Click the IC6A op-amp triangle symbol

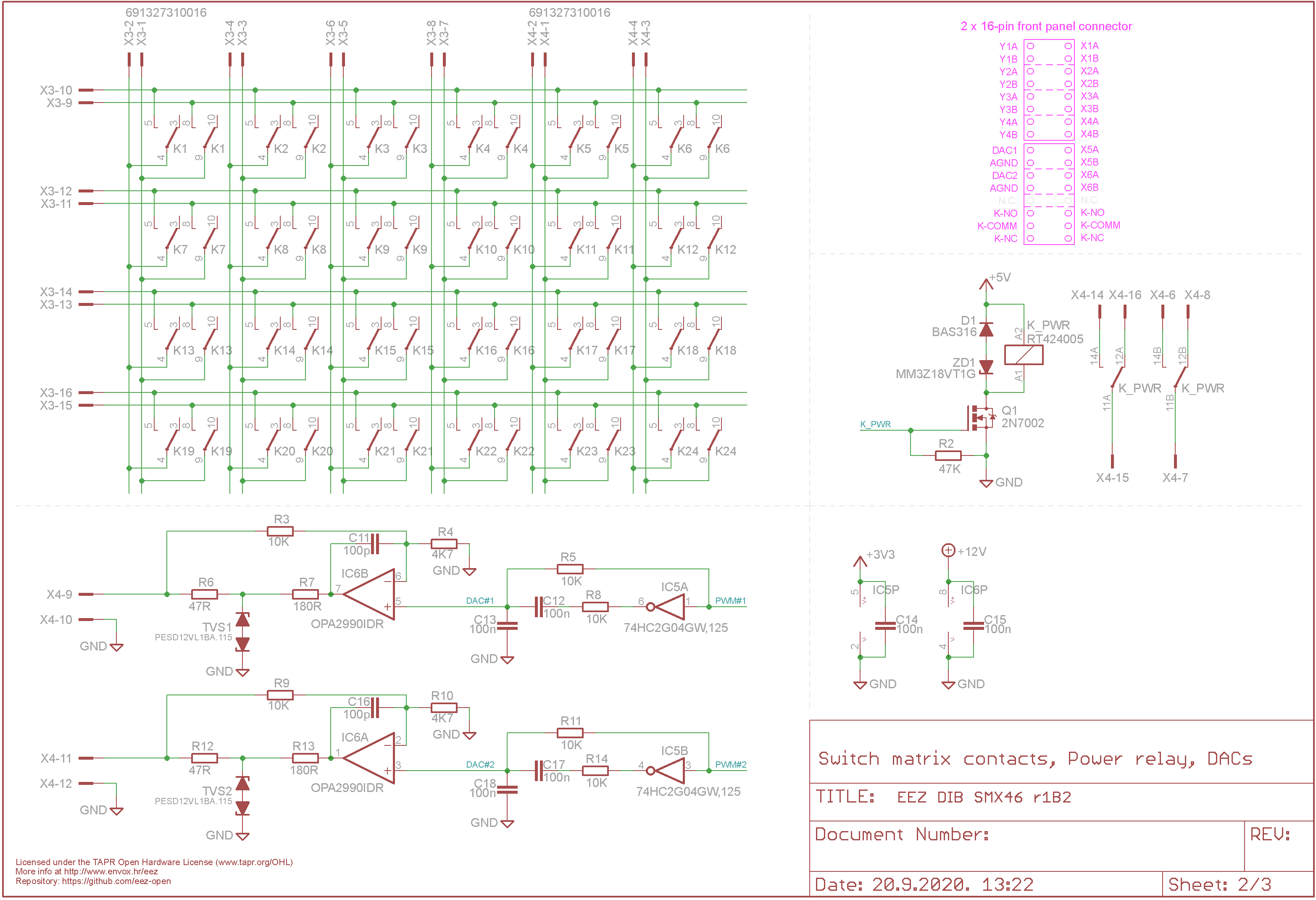pos(369,758)
